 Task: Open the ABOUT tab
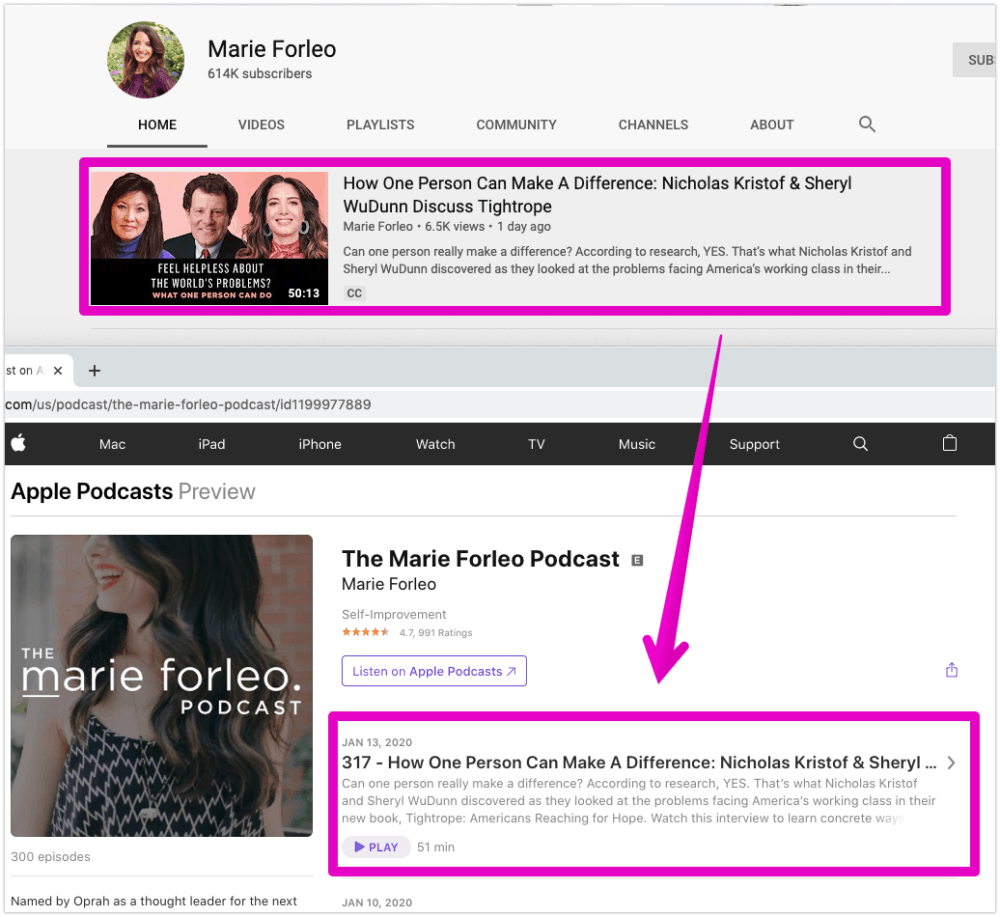click(772, 124)
